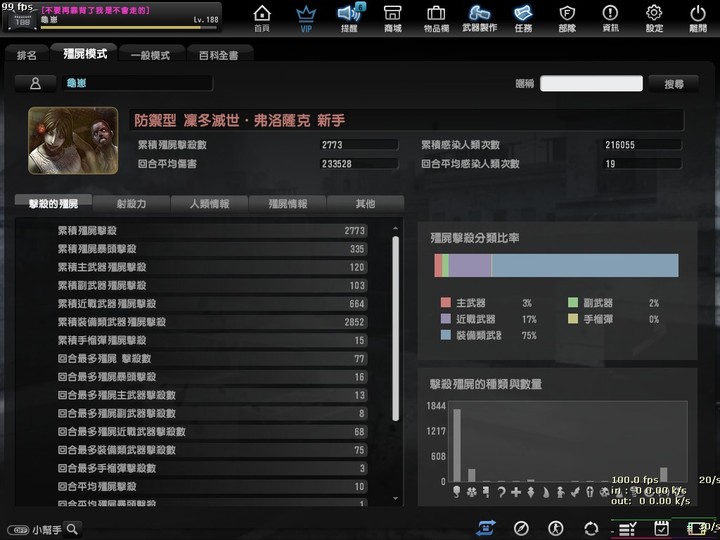The height and width of the screenshot is (540, 720).
Task: Click the 累積感染人類次數 value 216055
Action: (620, 145)
